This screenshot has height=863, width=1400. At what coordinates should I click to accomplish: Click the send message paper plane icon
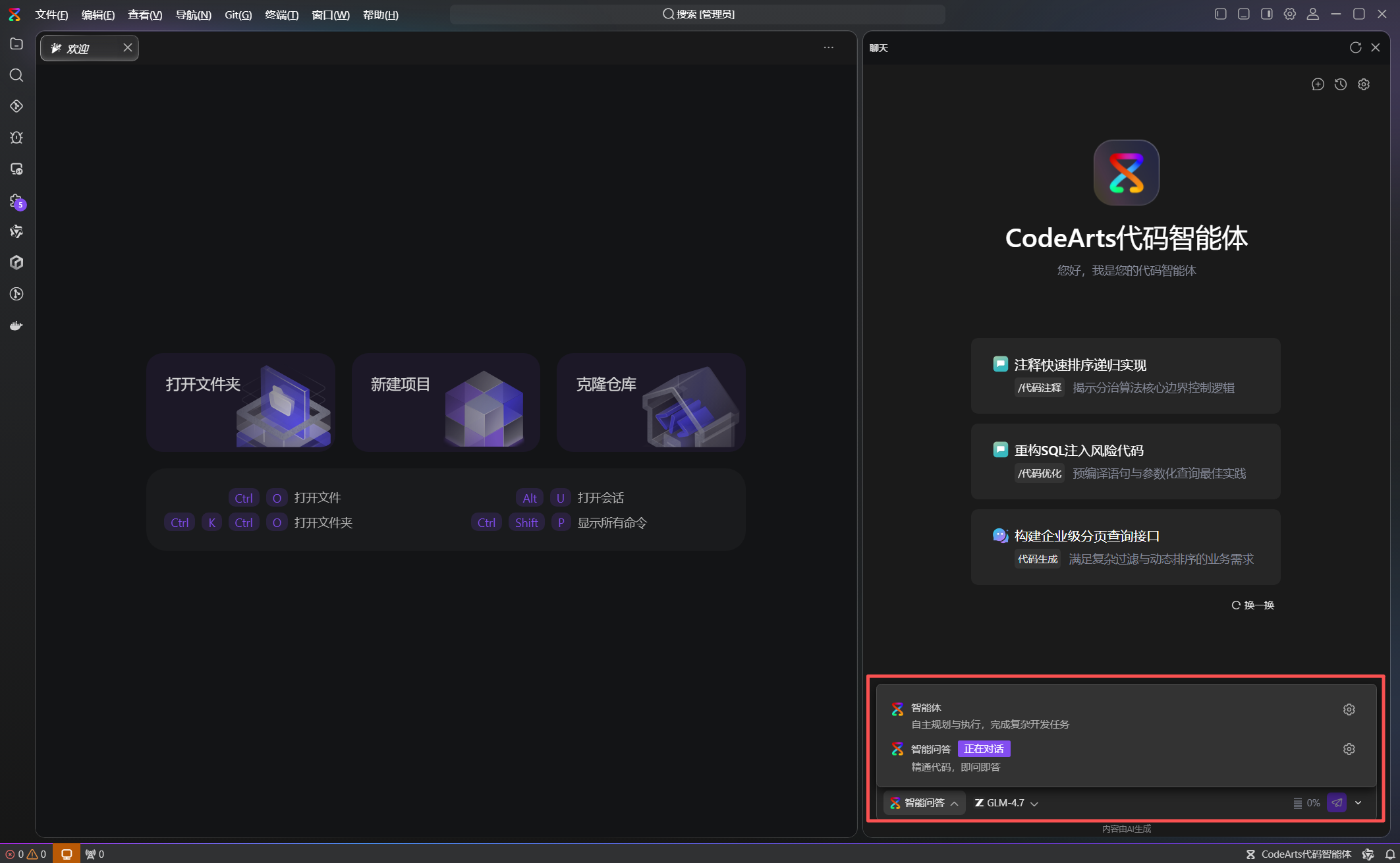point(1337,802)
